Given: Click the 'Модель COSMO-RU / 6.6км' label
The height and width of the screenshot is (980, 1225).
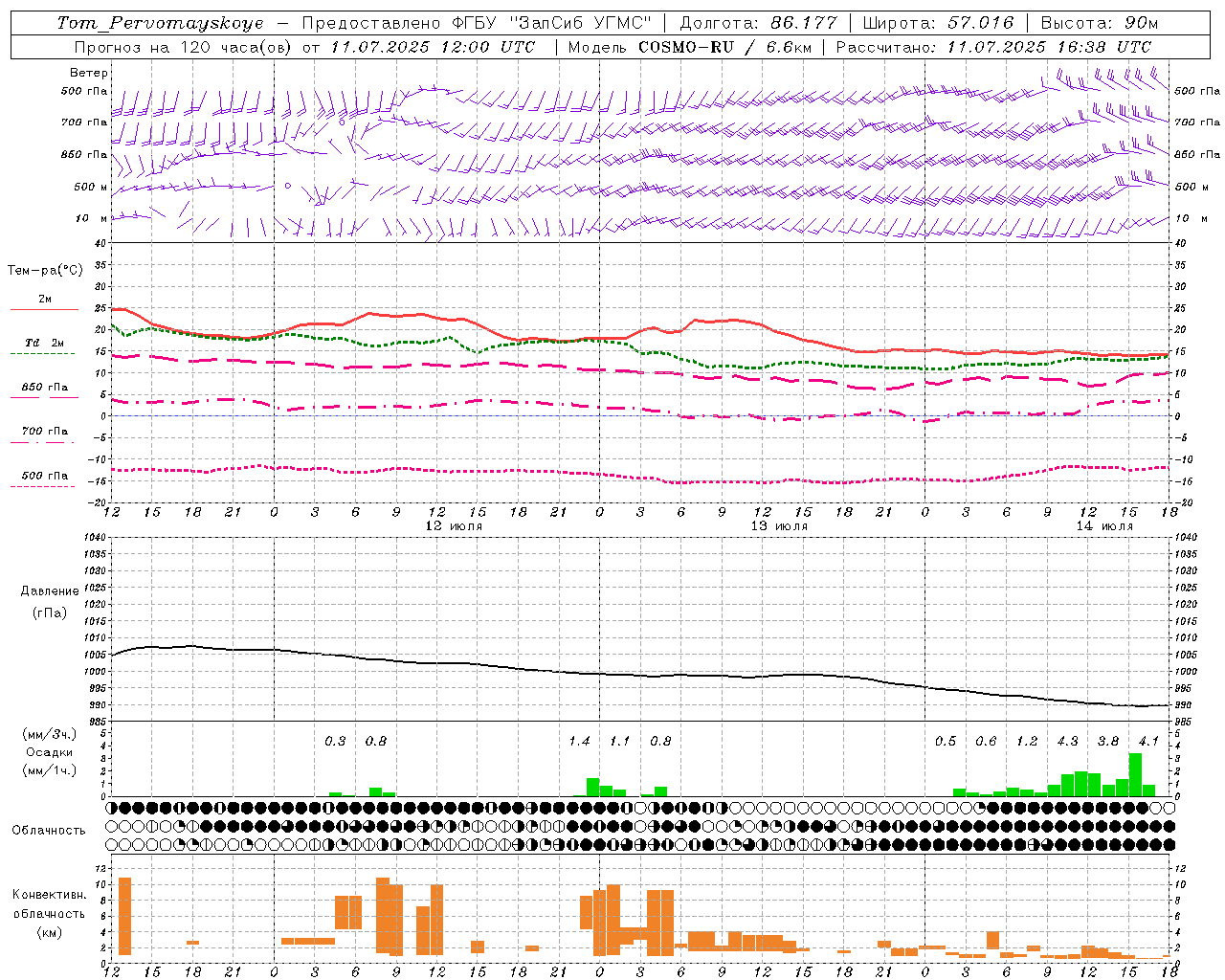Looking at the screenshot, I should (689, 47).
